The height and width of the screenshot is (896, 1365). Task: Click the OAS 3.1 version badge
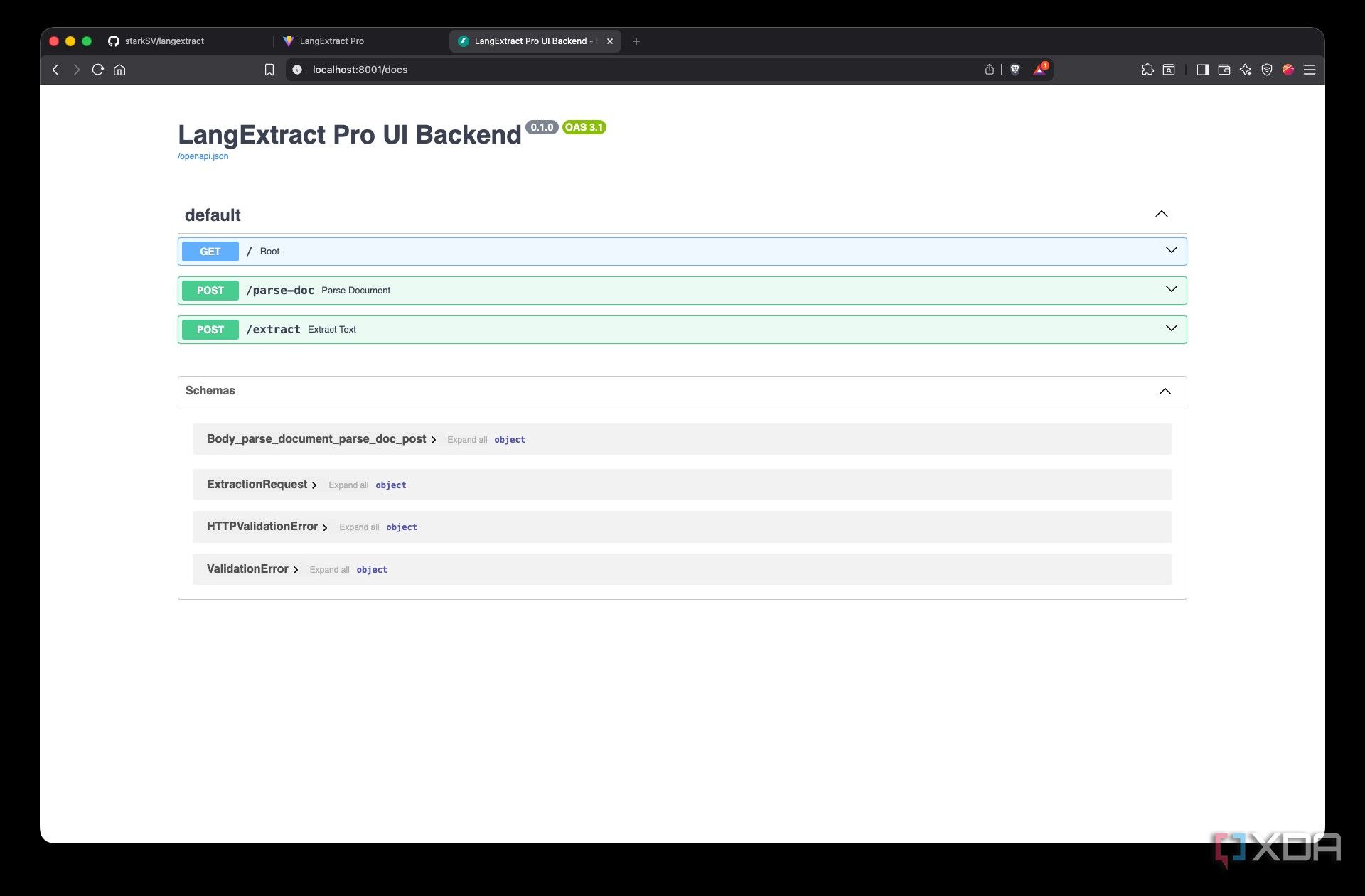(x=584, y=127)
